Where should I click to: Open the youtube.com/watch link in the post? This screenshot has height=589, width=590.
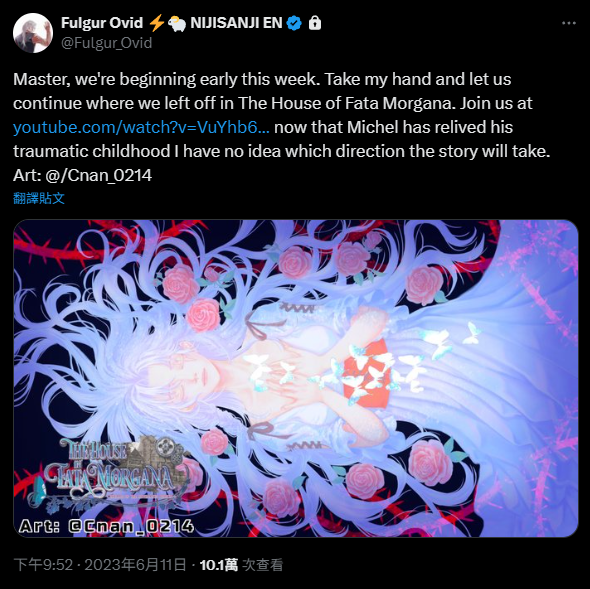click(x=141, y=127)
